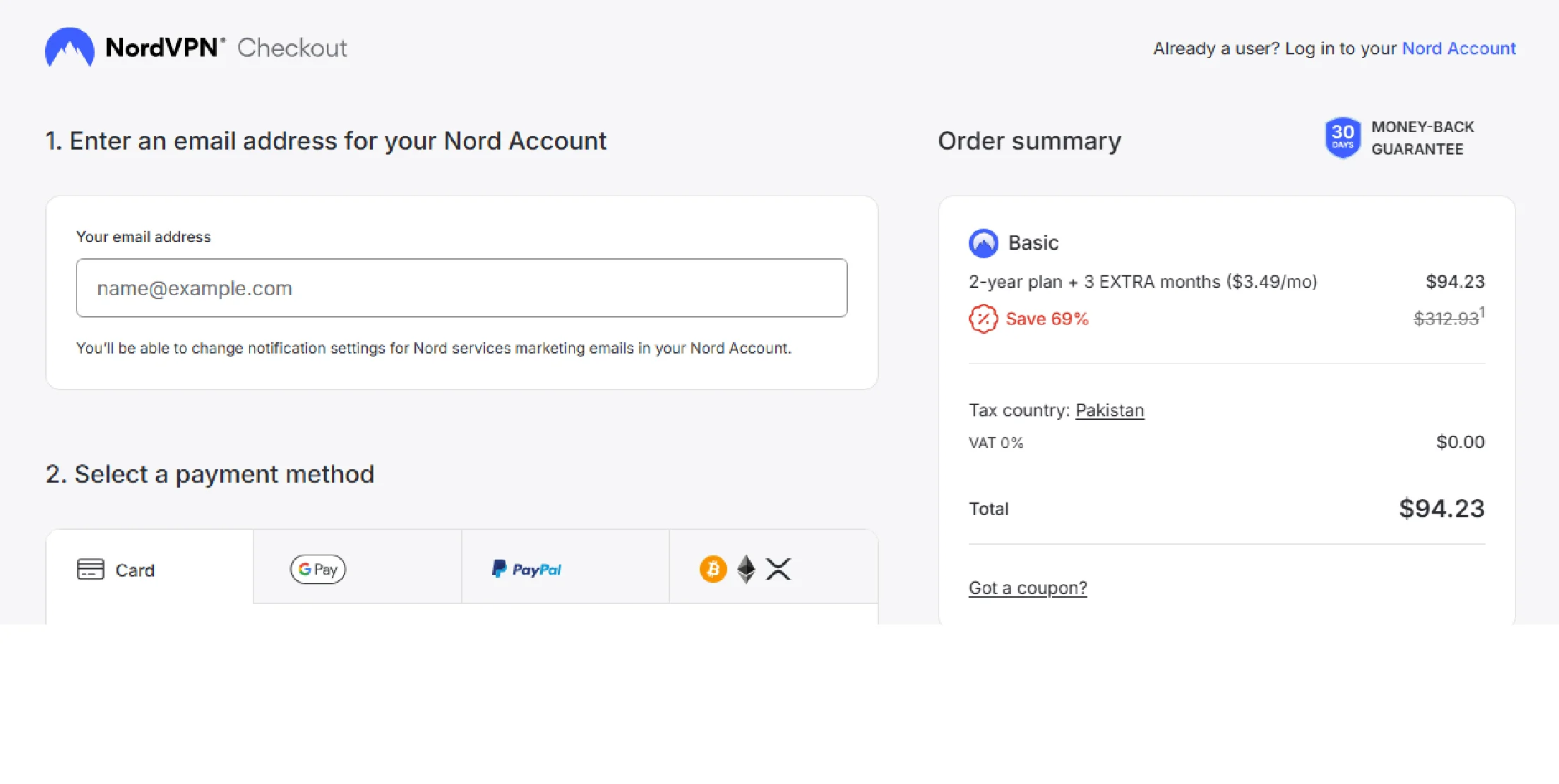Click the Bitcoin icon
The height and width of the screenshot is (784, 1559).
tap(713, 569)
